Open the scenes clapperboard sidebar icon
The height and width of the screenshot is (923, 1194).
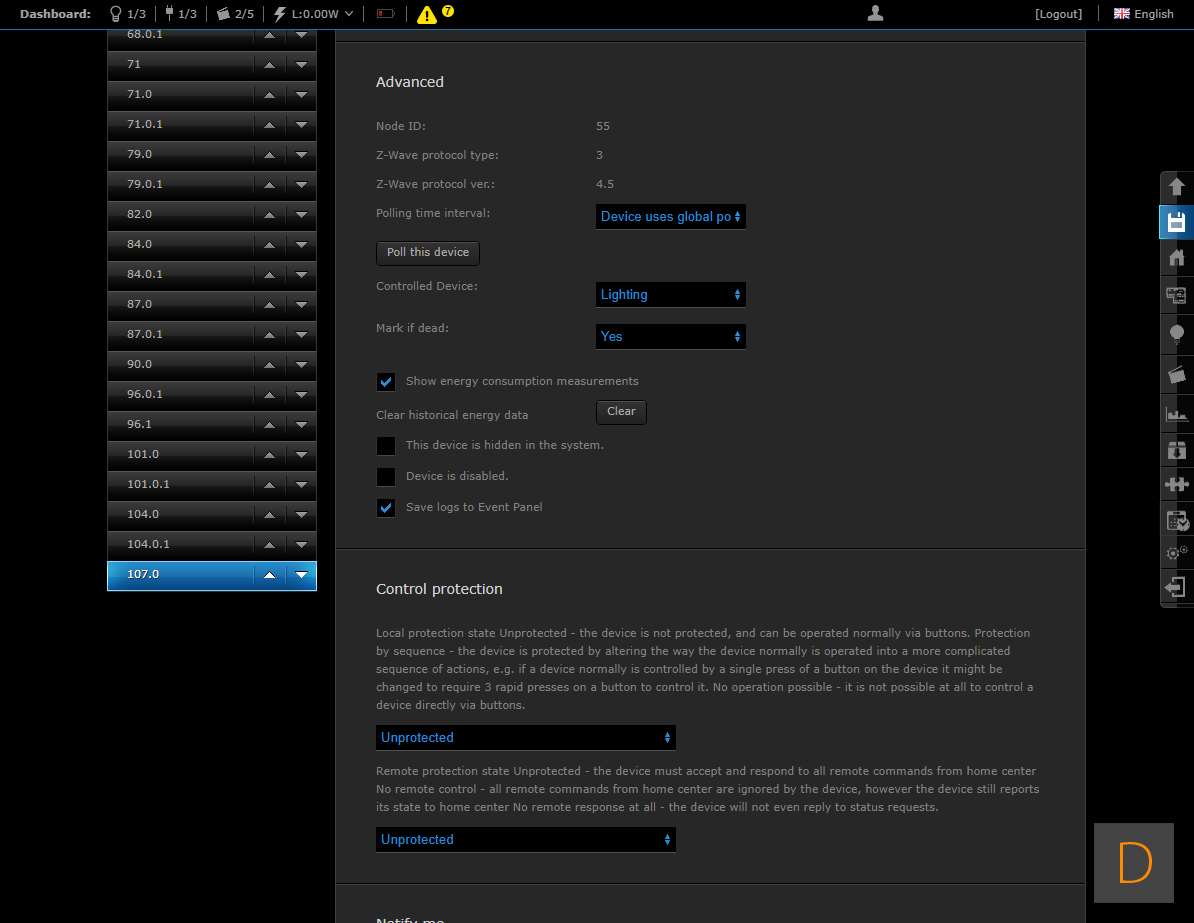[x=1176, y=375]
